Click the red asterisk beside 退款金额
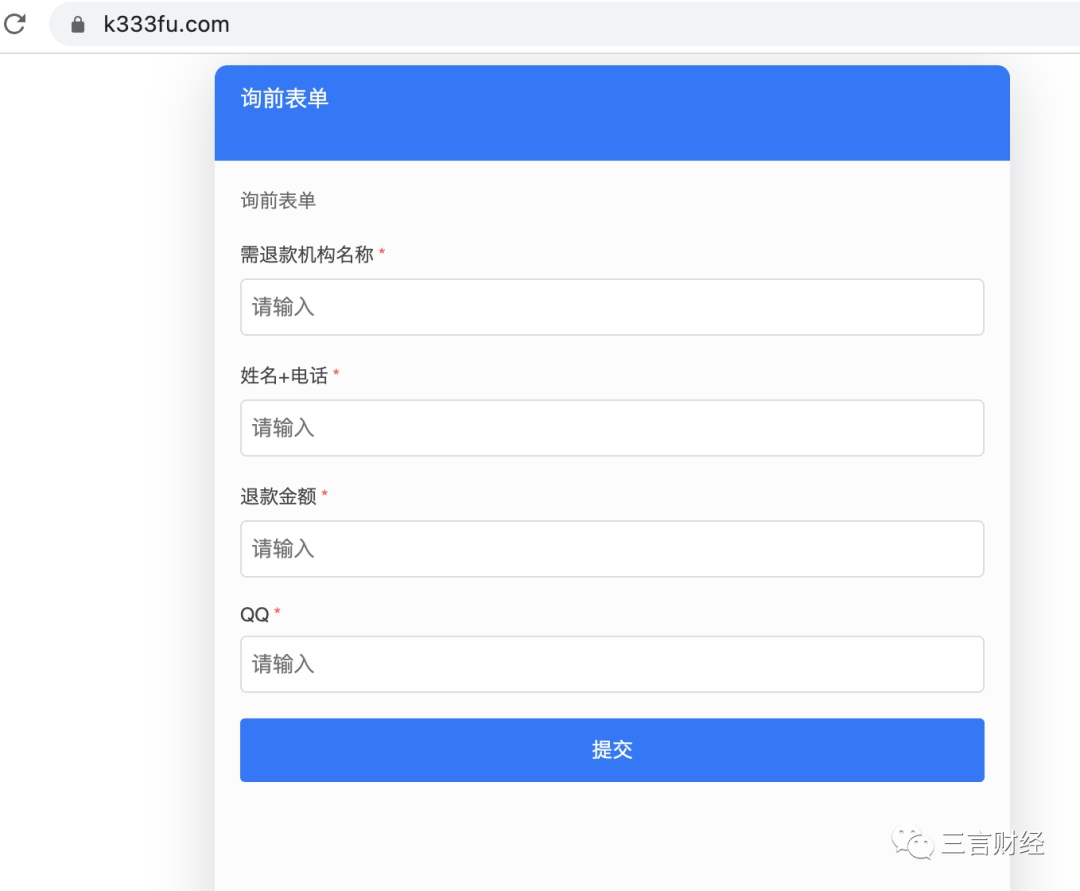The height and width of the screenshot is (891, 1080). 325,495
